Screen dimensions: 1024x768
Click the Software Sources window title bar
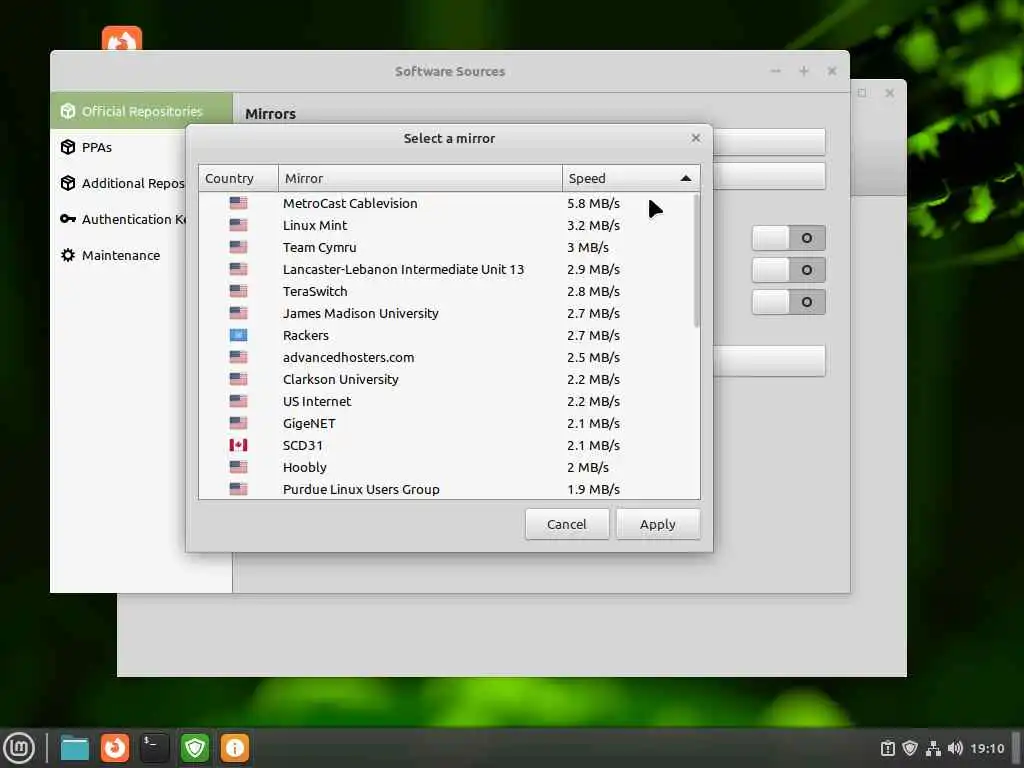coord(449,71)
